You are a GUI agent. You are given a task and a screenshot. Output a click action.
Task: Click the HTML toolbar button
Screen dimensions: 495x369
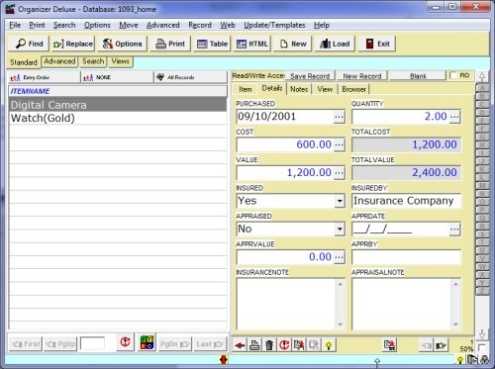coord(252,44)
